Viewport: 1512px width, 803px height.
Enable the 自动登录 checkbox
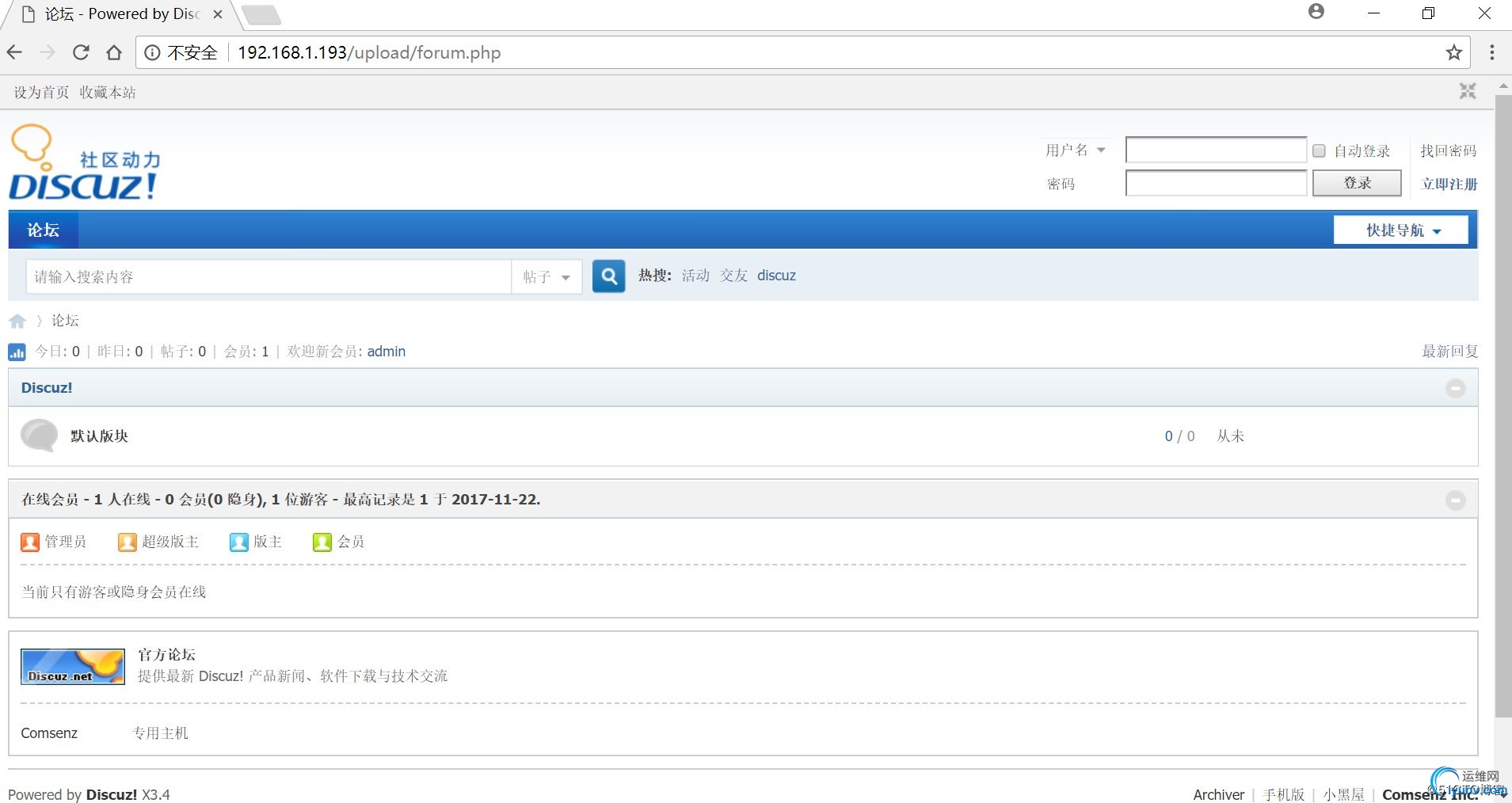pyautogui.click(x=1319, y=150)
